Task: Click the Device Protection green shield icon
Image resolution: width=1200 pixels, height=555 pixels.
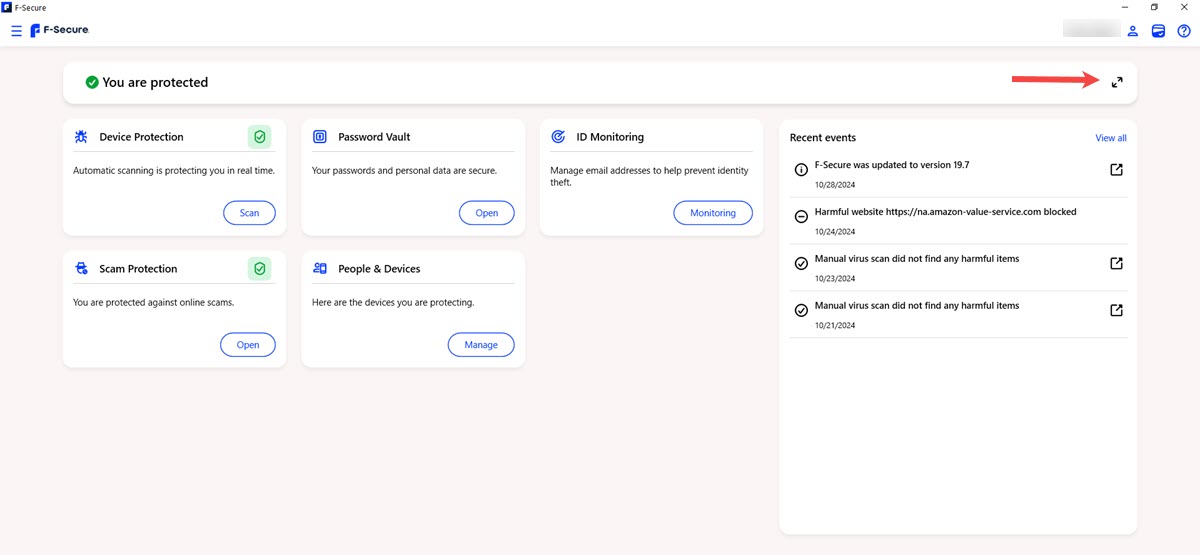Action: (x=259, y=137)
